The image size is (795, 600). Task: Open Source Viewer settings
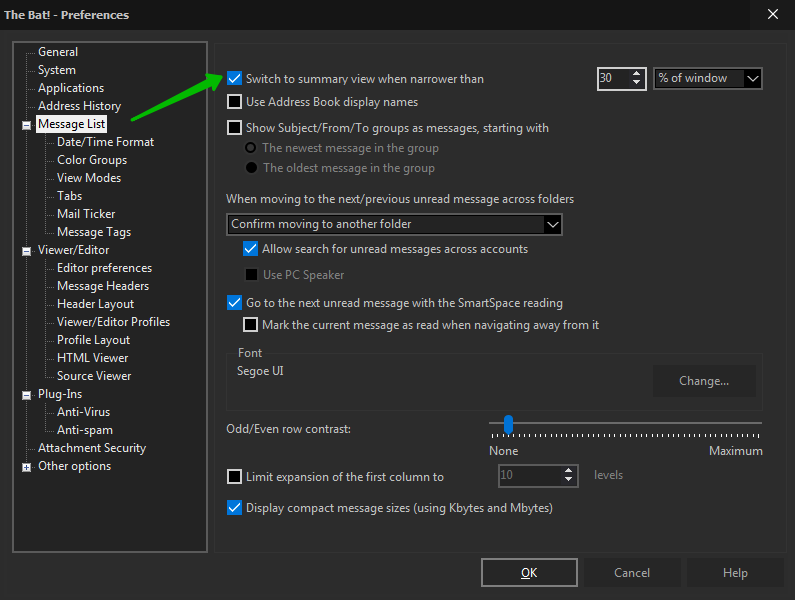click(94, 376)
